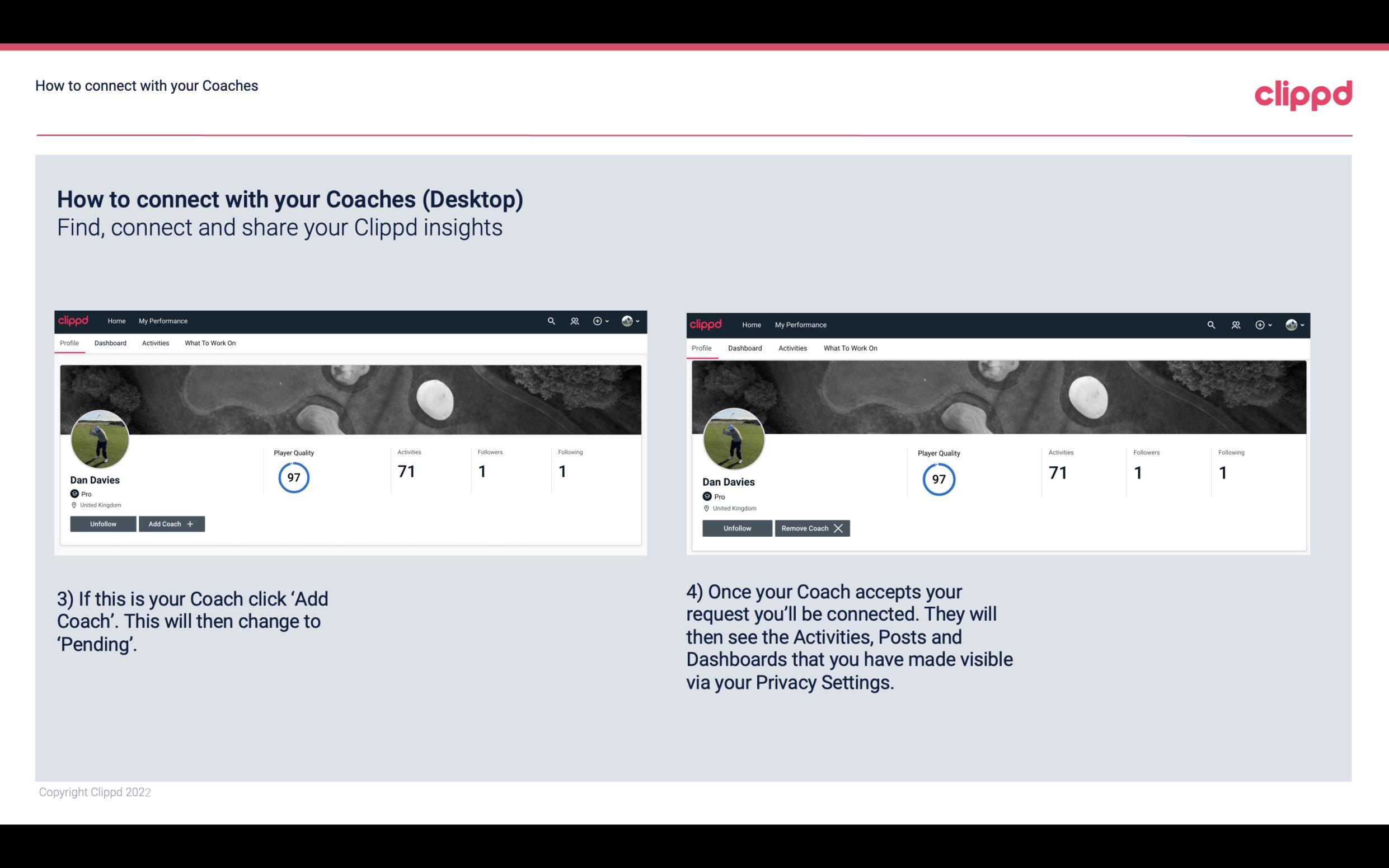Click 'Unfollow' button on left profile panel

103,524
